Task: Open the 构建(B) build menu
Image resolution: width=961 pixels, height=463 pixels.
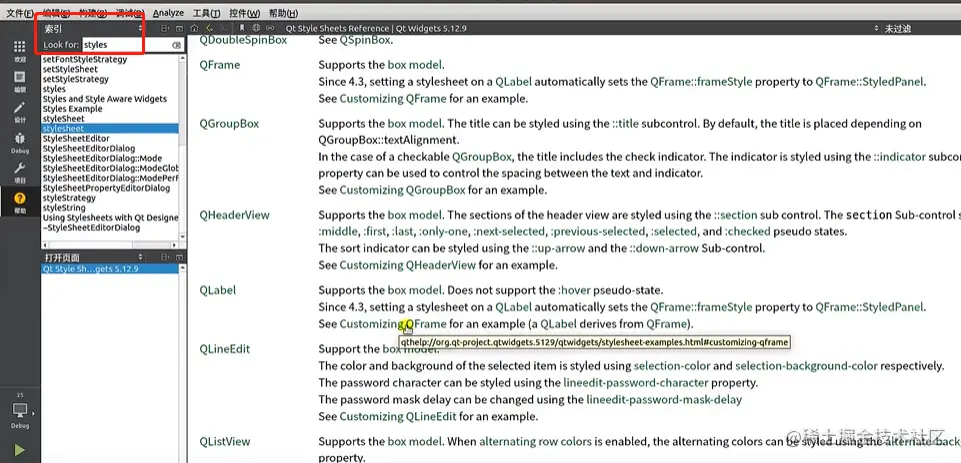Action: (92, 13)
